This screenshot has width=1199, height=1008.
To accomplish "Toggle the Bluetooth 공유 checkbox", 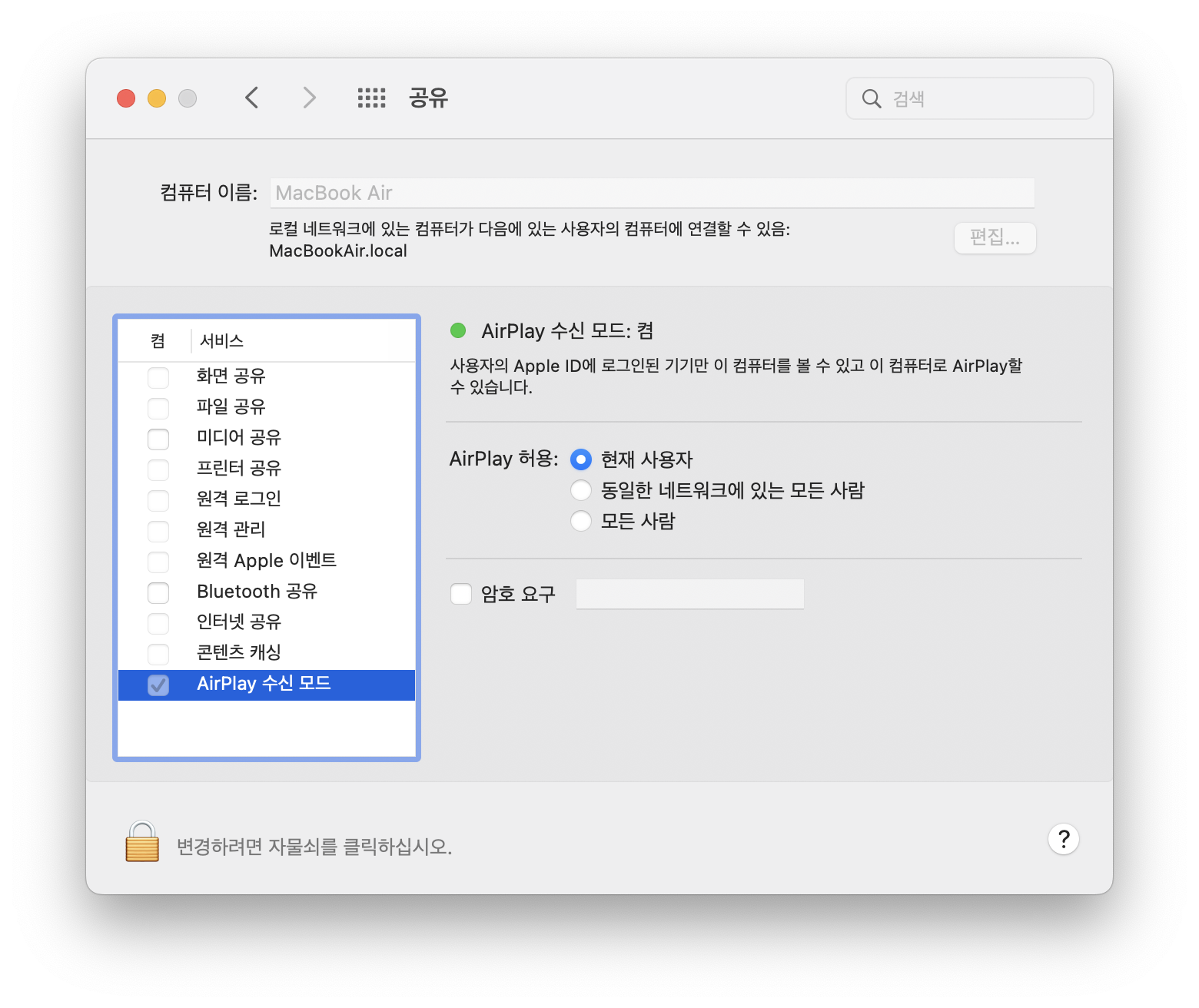I will (x=158, y=592).
